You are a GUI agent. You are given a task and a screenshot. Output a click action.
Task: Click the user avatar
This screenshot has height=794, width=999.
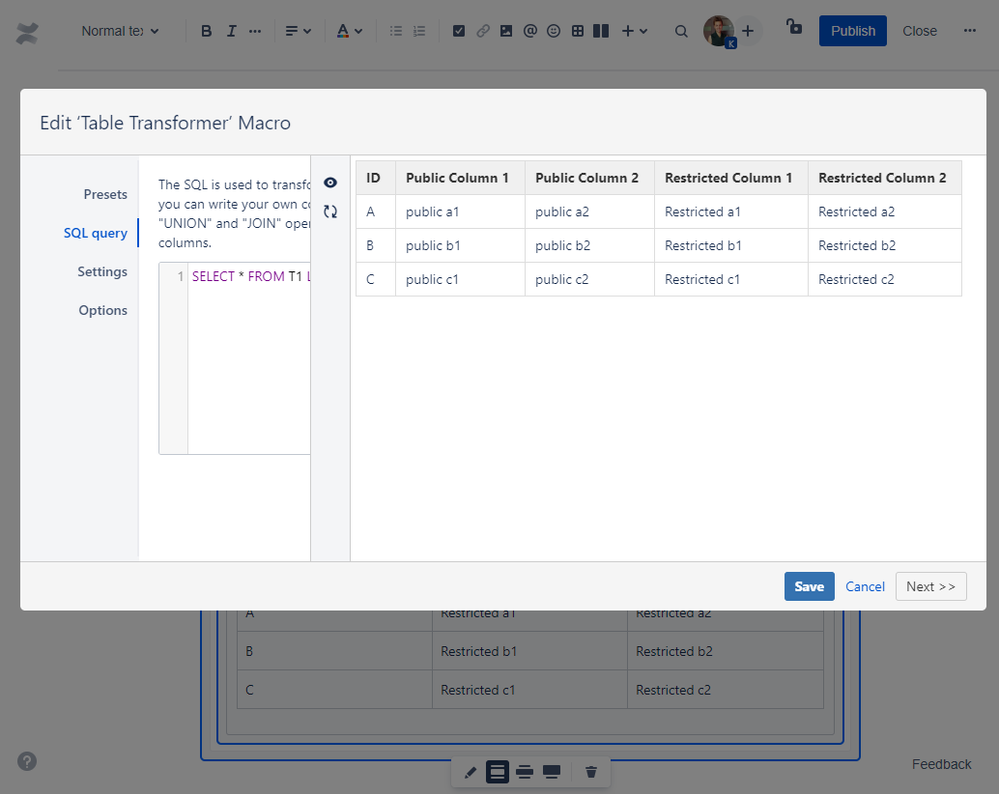click(x=719, y=31)
